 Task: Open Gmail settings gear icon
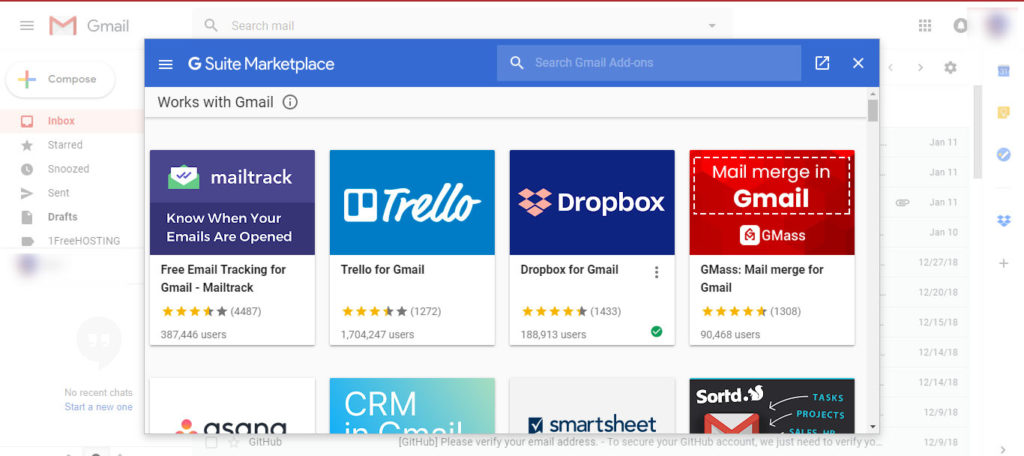pos(950,67)
